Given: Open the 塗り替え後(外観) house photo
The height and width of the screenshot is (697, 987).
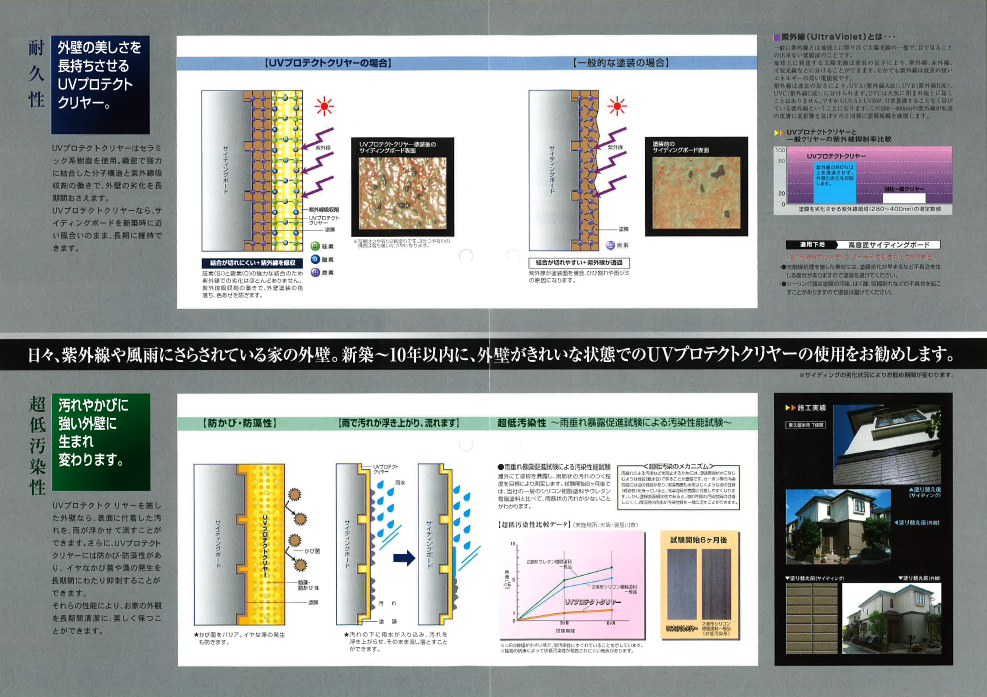Looking at the screenshot, I should [x=838, y=526].
